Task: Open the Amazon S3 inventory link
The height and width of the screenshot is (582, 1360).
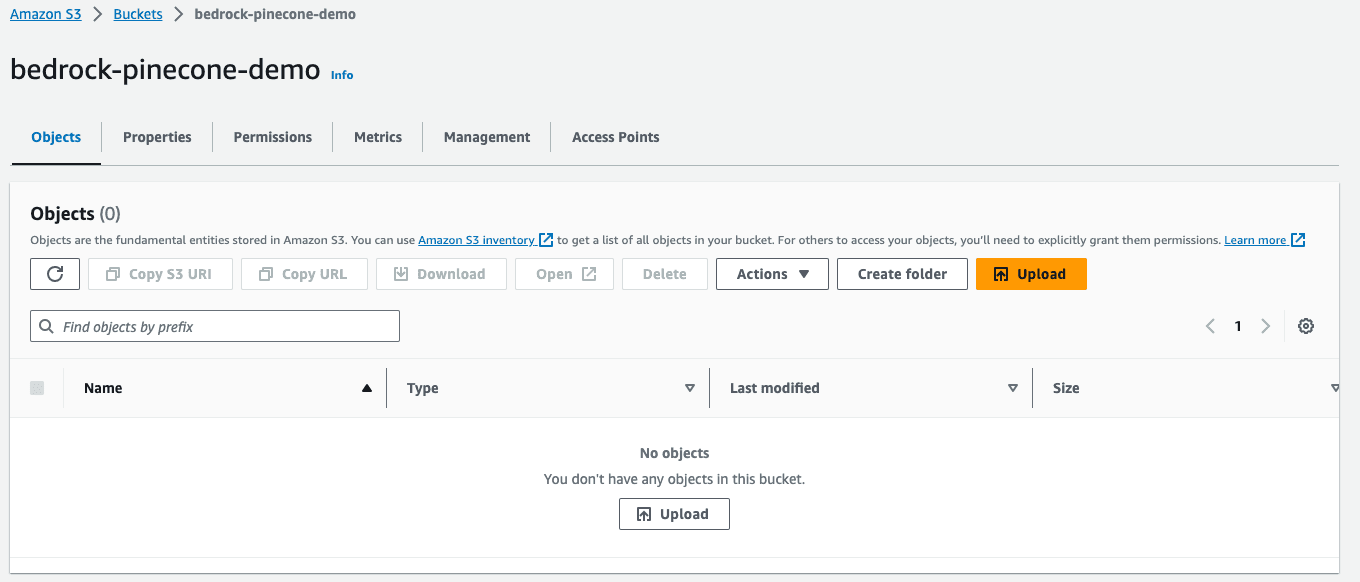Action: (476, 240)
